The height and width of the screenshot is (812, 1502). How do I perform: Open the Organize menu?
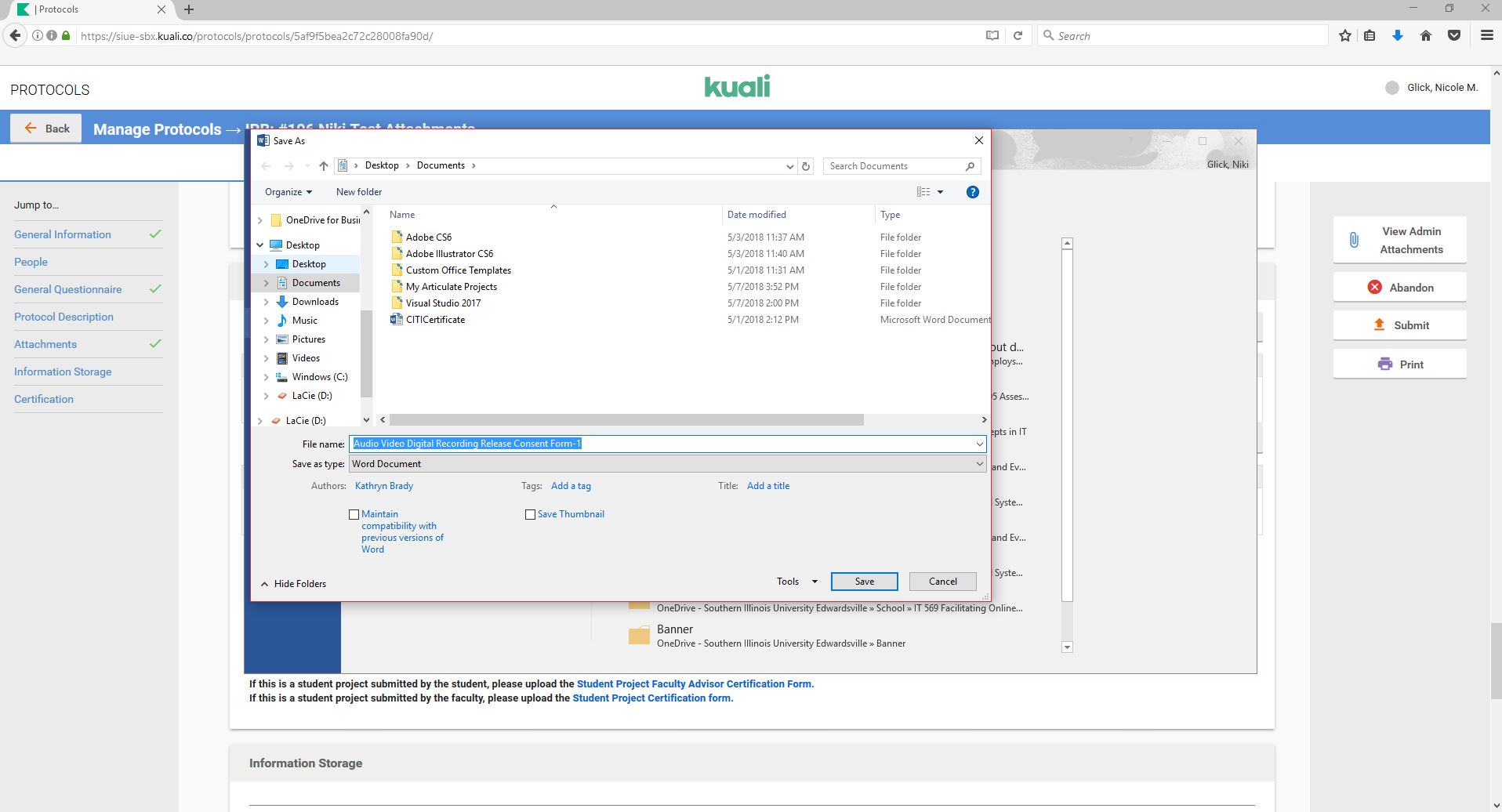(x=288, y=192)
